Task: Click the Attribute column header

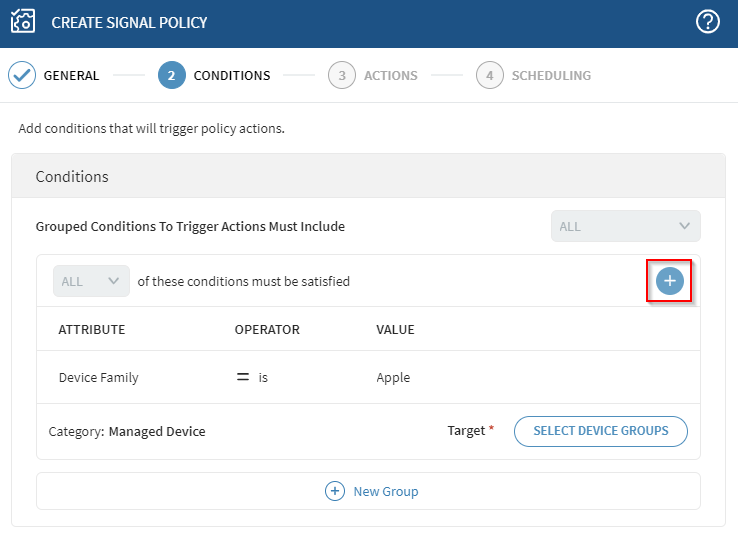Action: (x=91, y=329)
